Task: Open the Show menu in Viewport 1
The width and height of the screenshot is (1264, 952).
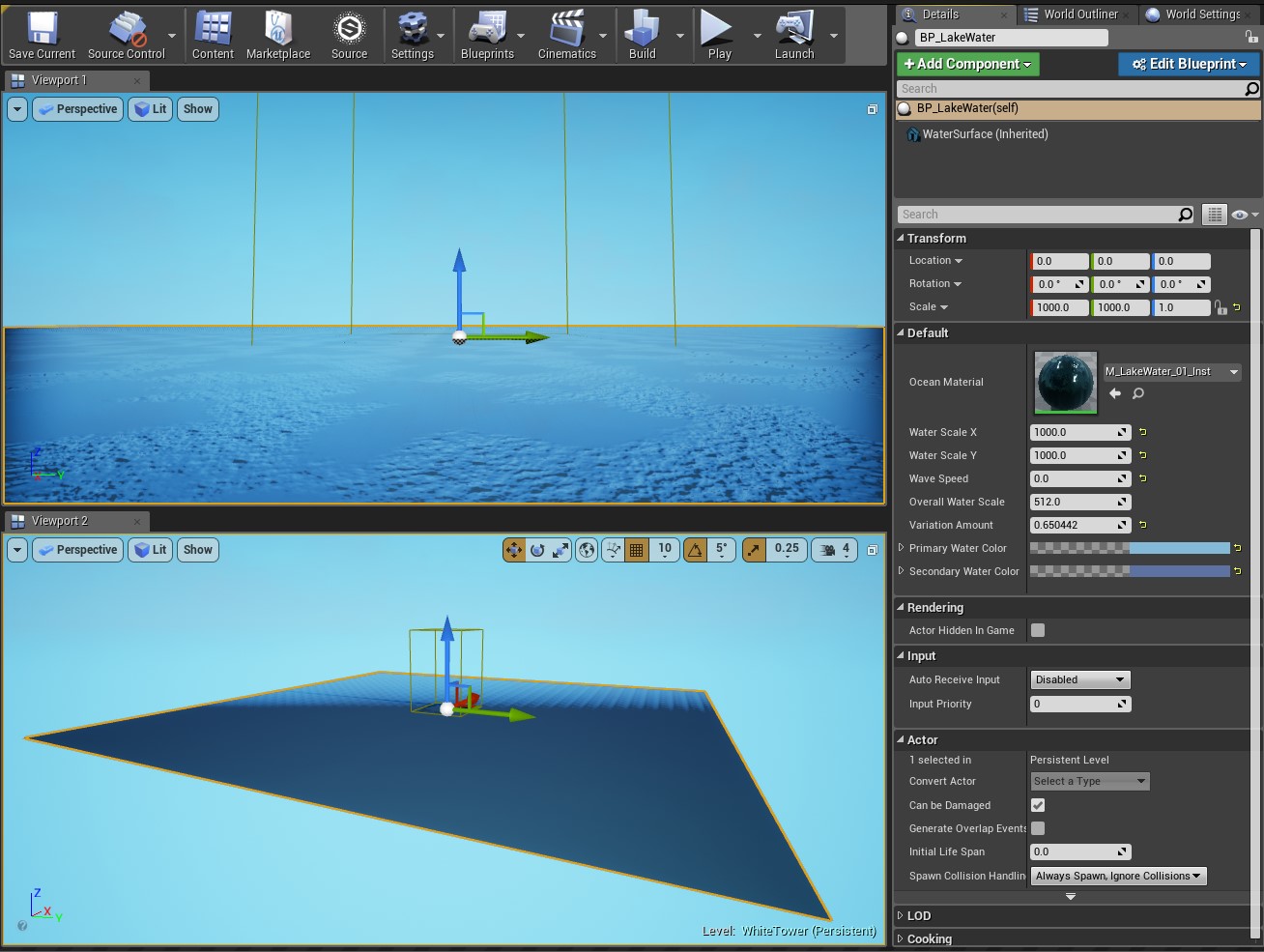Action: 198,109
